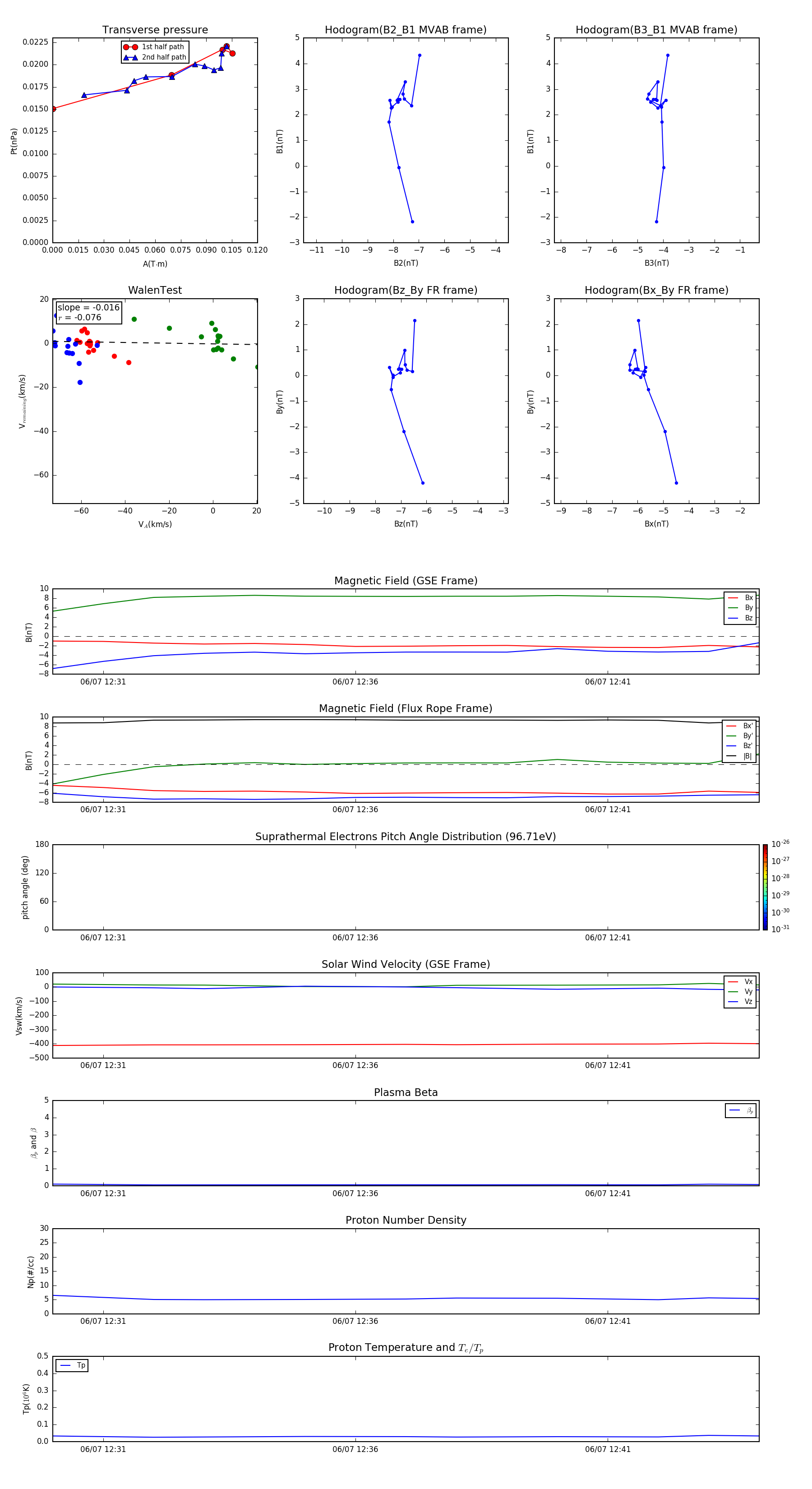Select the Bx entry in GSE legend
Screen dimensions: 812x1489
[x=740, y=598]
